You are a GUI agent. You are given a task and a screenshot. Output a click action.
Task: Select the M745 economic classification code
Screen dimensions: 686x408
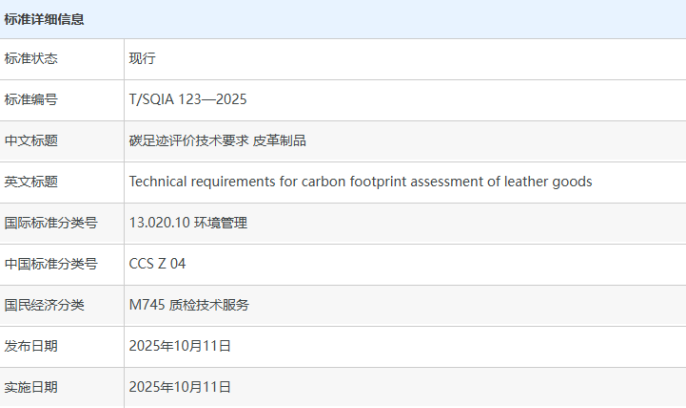tap(146, 305)
